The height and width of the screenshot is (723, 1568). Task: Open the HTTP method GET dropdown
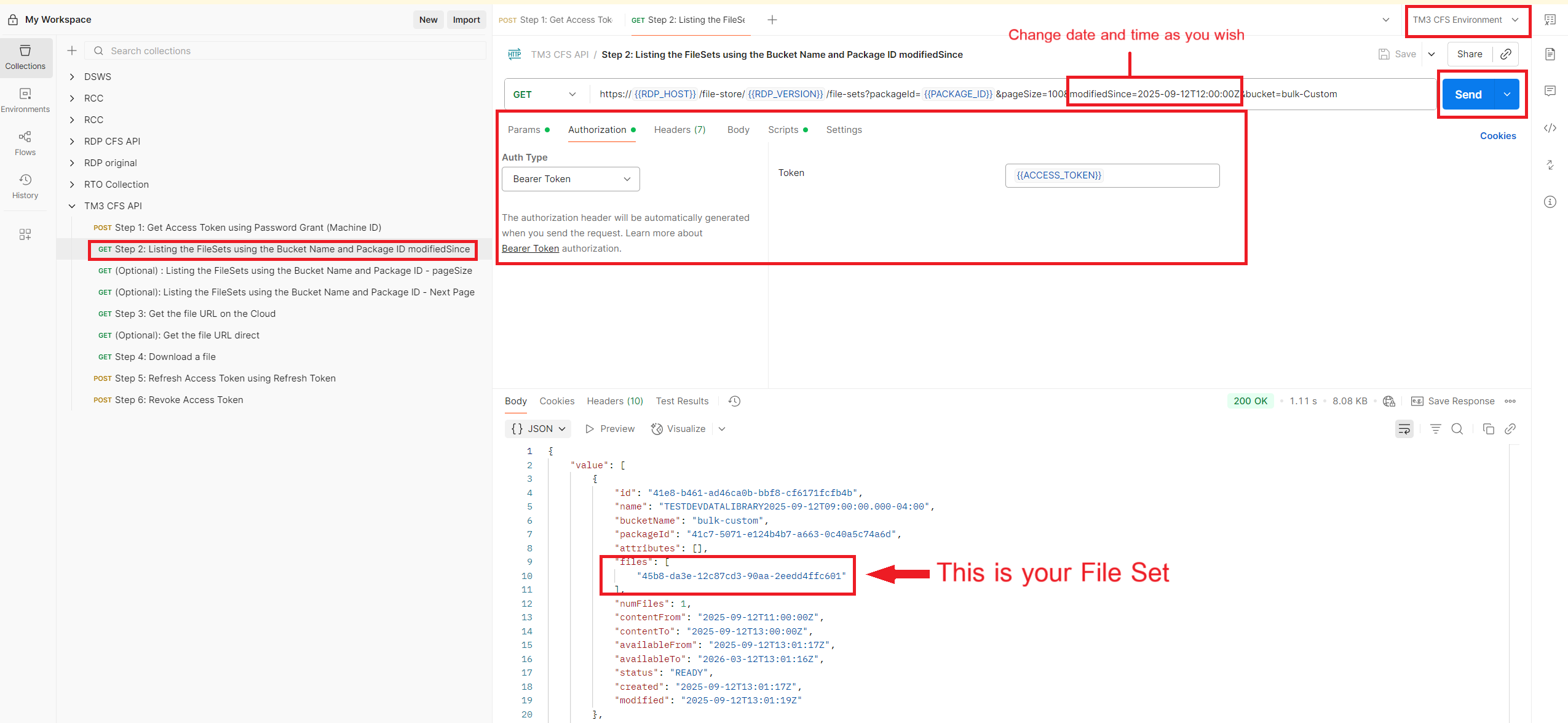click(x=545, y=94)
